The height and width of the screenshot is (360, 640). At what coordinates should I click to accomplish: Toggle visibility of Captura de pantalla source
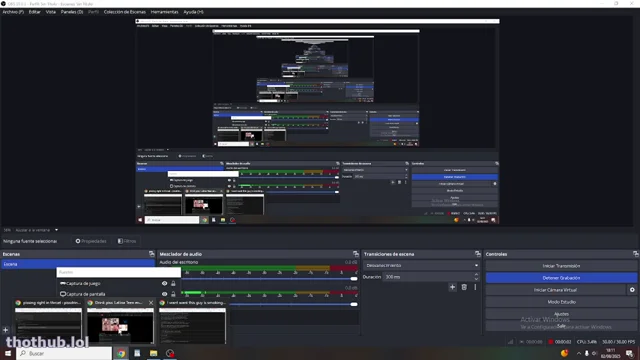[x=164, y=294]
